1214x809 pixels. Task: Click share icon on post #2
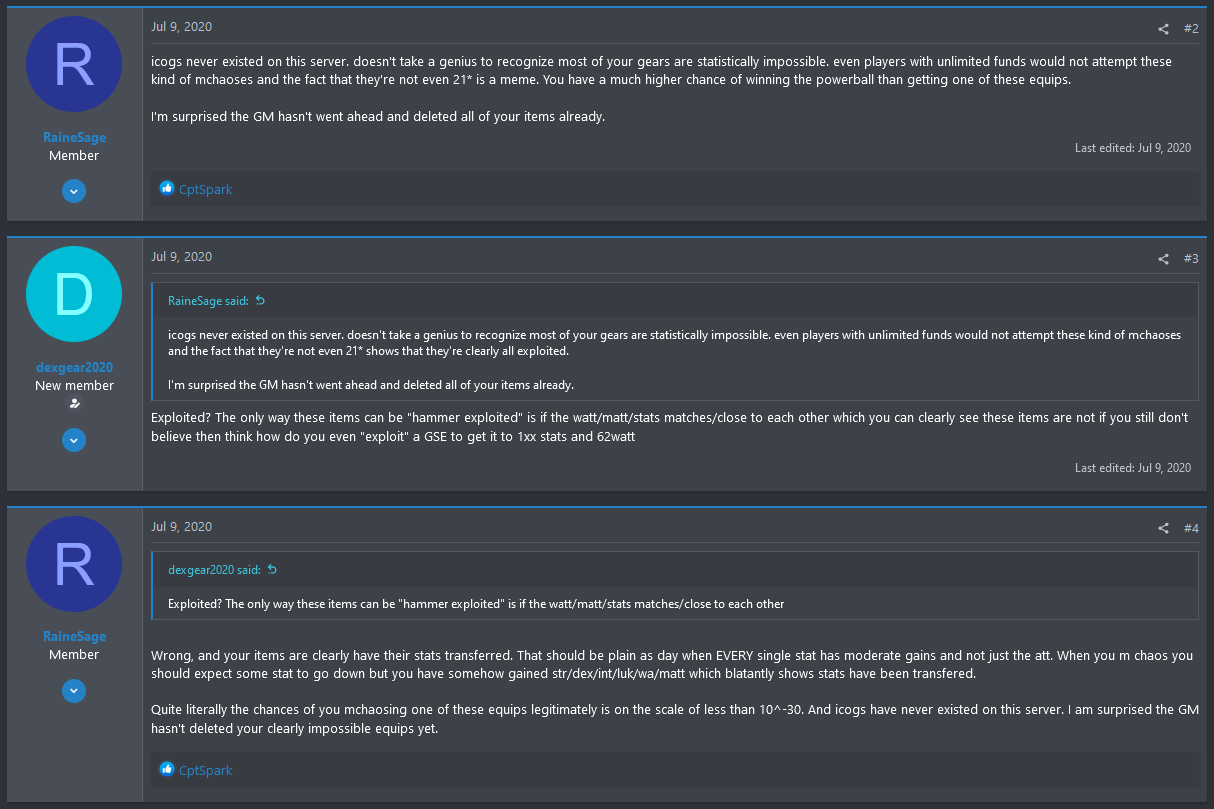click(1163, 29)
